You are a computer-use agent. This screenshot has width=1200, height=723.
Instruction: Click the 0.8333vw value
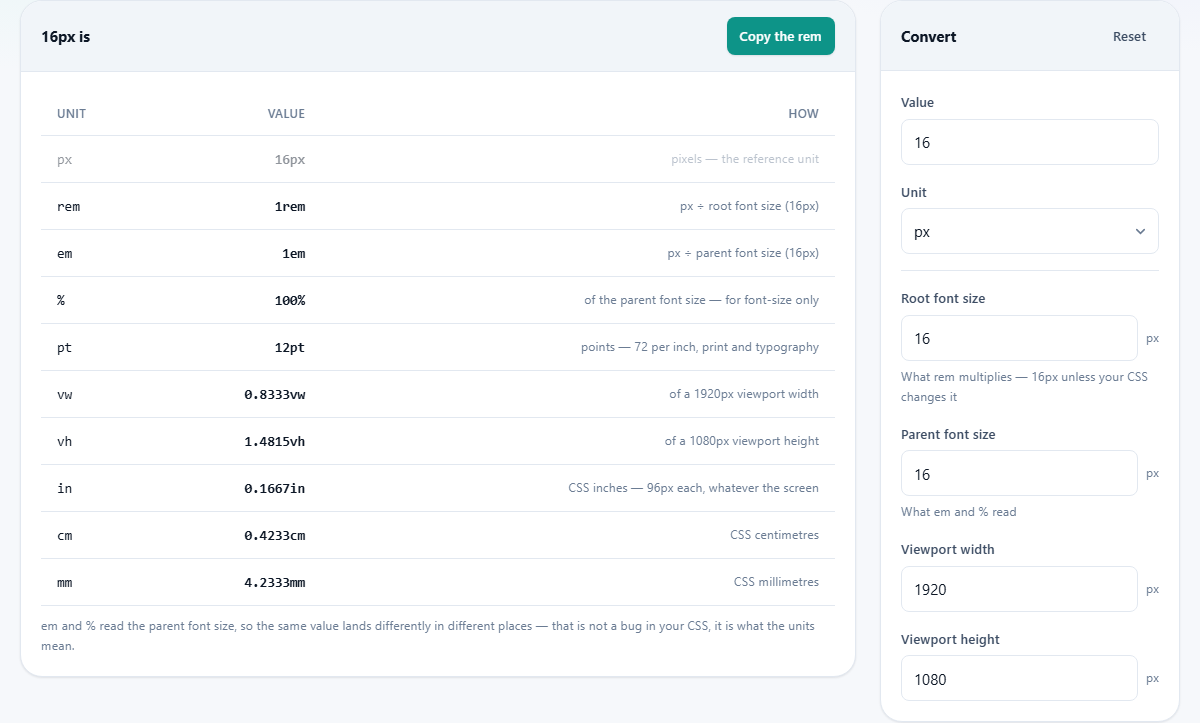point(275,394)
